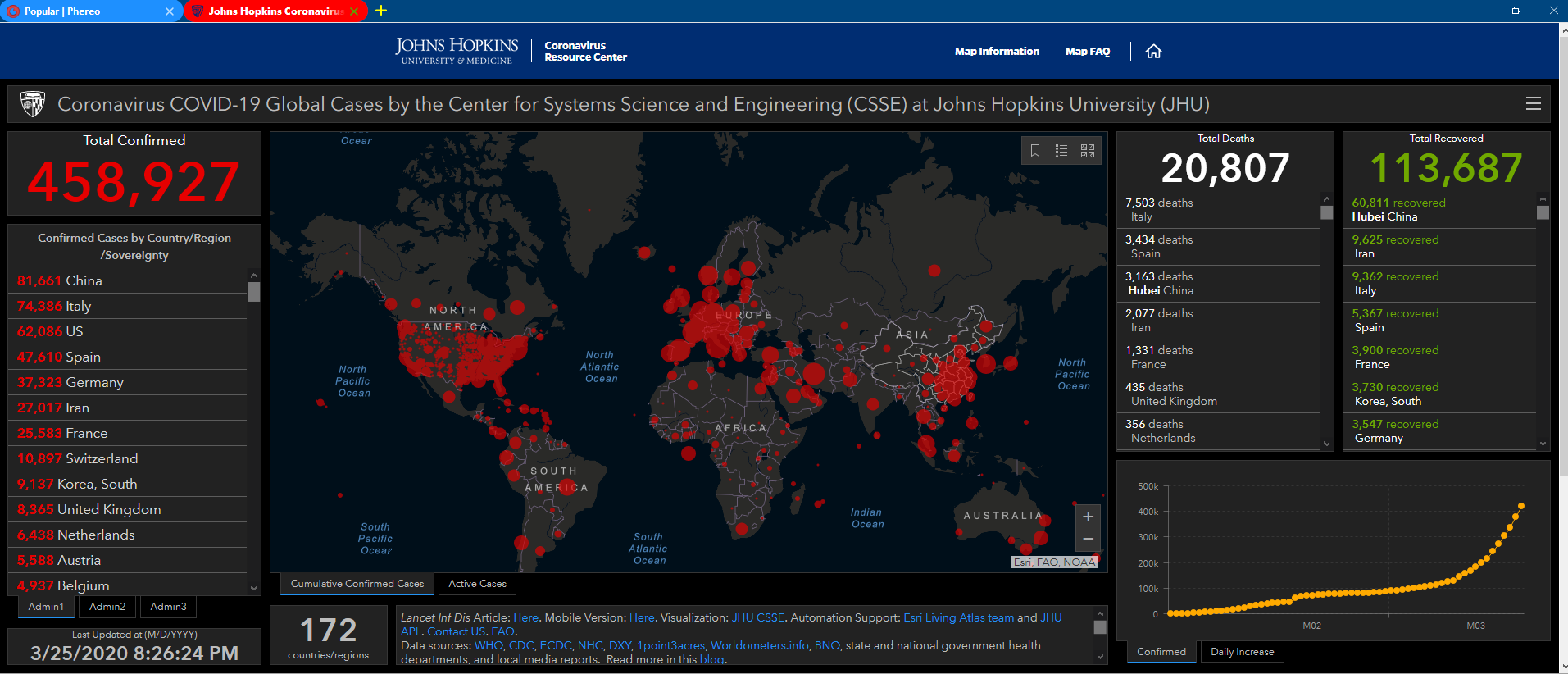Open the Map Information link
Image resolution: width=1568 pixels, height=674 pixels.
click(x=997, y=52)
